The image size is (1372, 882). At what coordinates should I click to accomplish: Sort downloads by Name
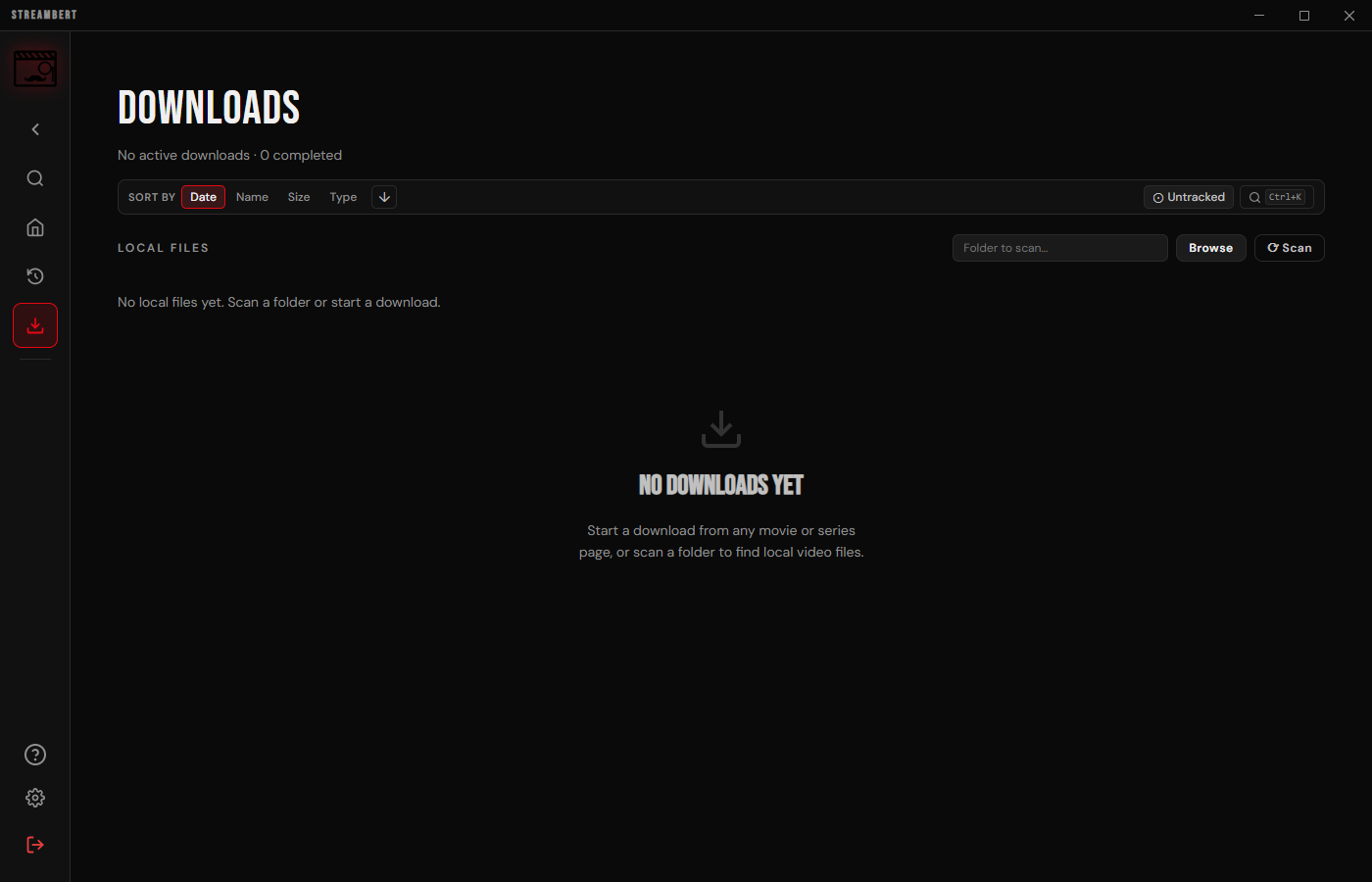[252, 197]
